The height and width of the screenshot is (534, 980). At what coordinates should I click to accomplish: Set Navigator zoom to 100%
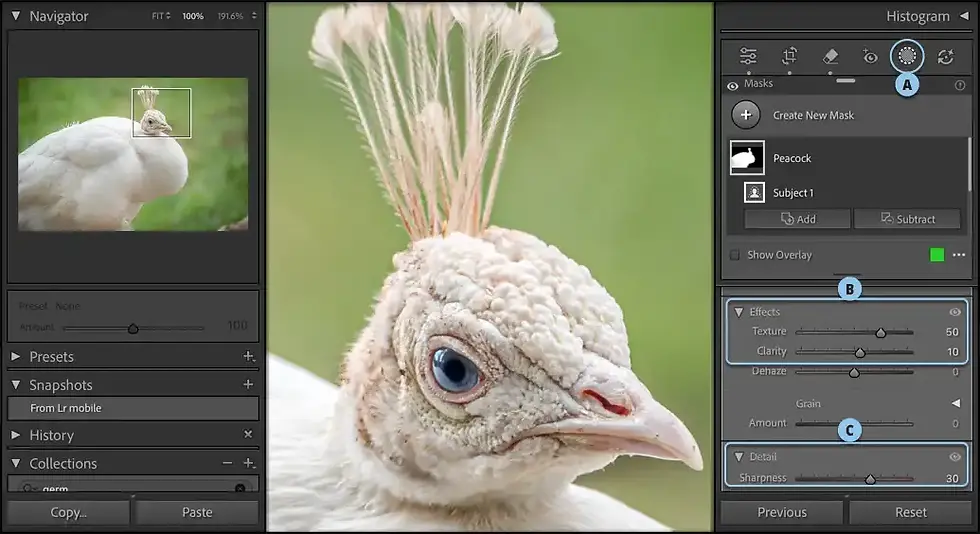click(x=193, y=16)
